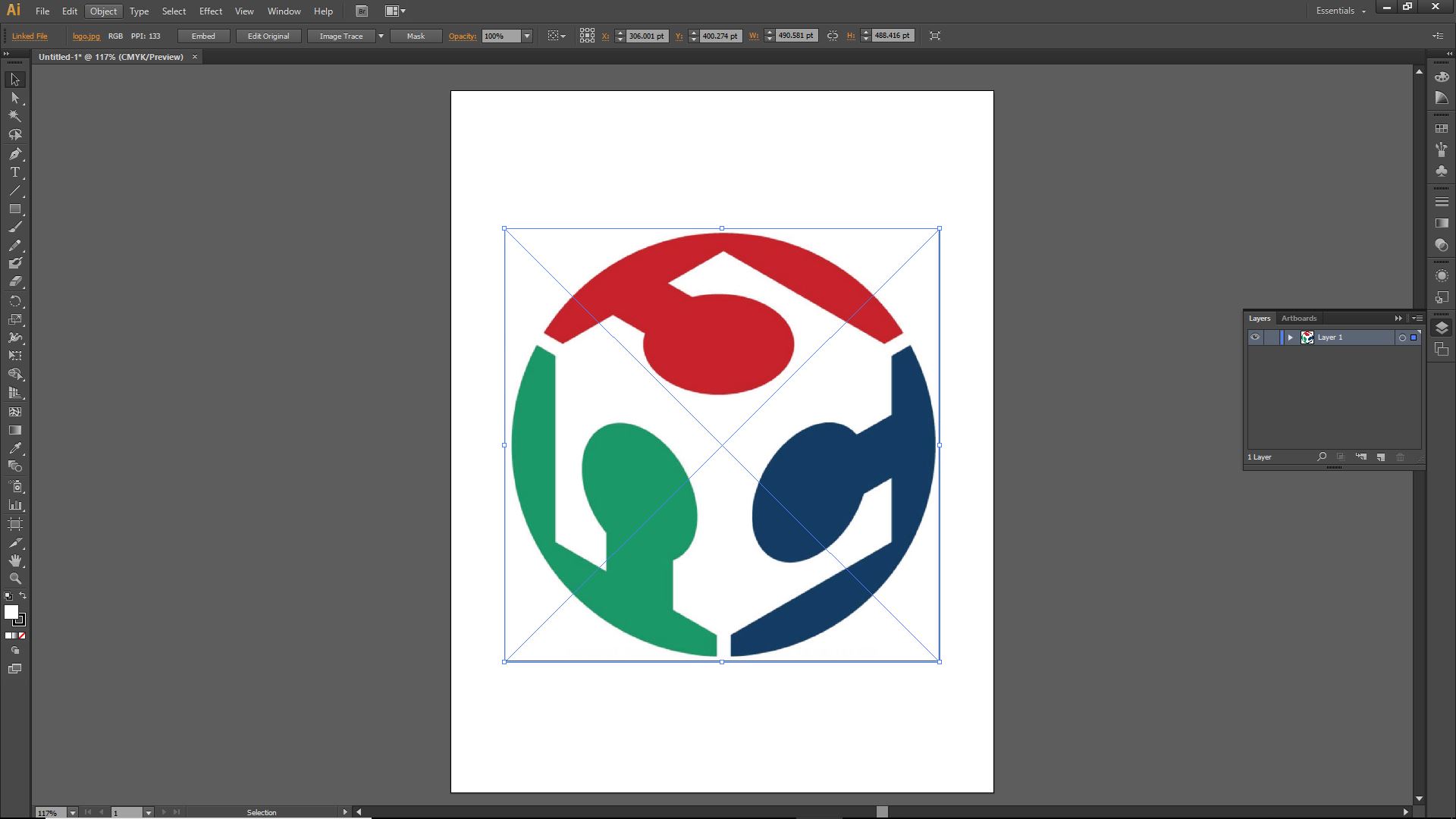Screen dimensions: 1456x819
Task: Click the Embed button
Action: pyautogui.click(x=203, y=36)
